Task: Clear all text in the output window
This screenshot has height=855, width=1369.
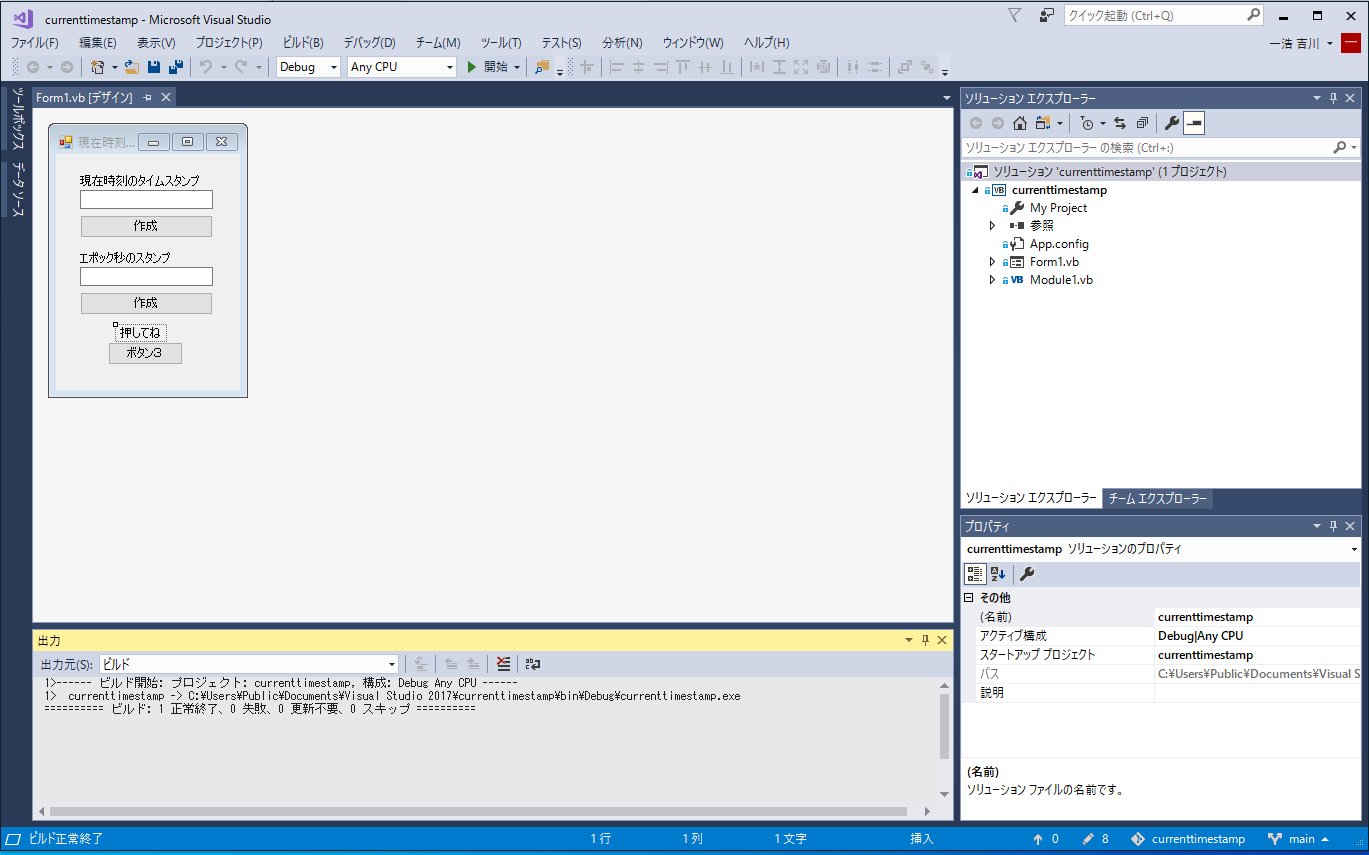Action: [503, 664]
